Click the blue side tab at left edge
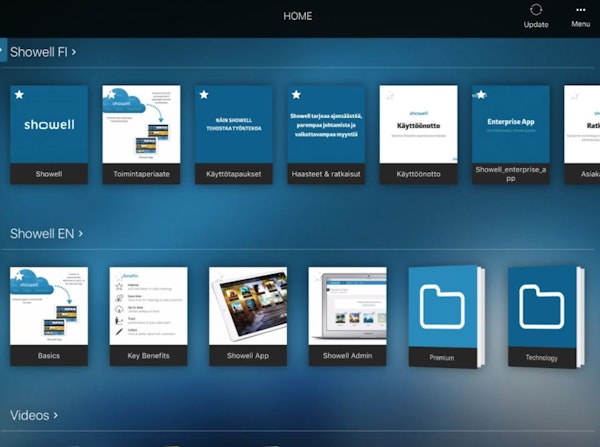 [3, 51]
